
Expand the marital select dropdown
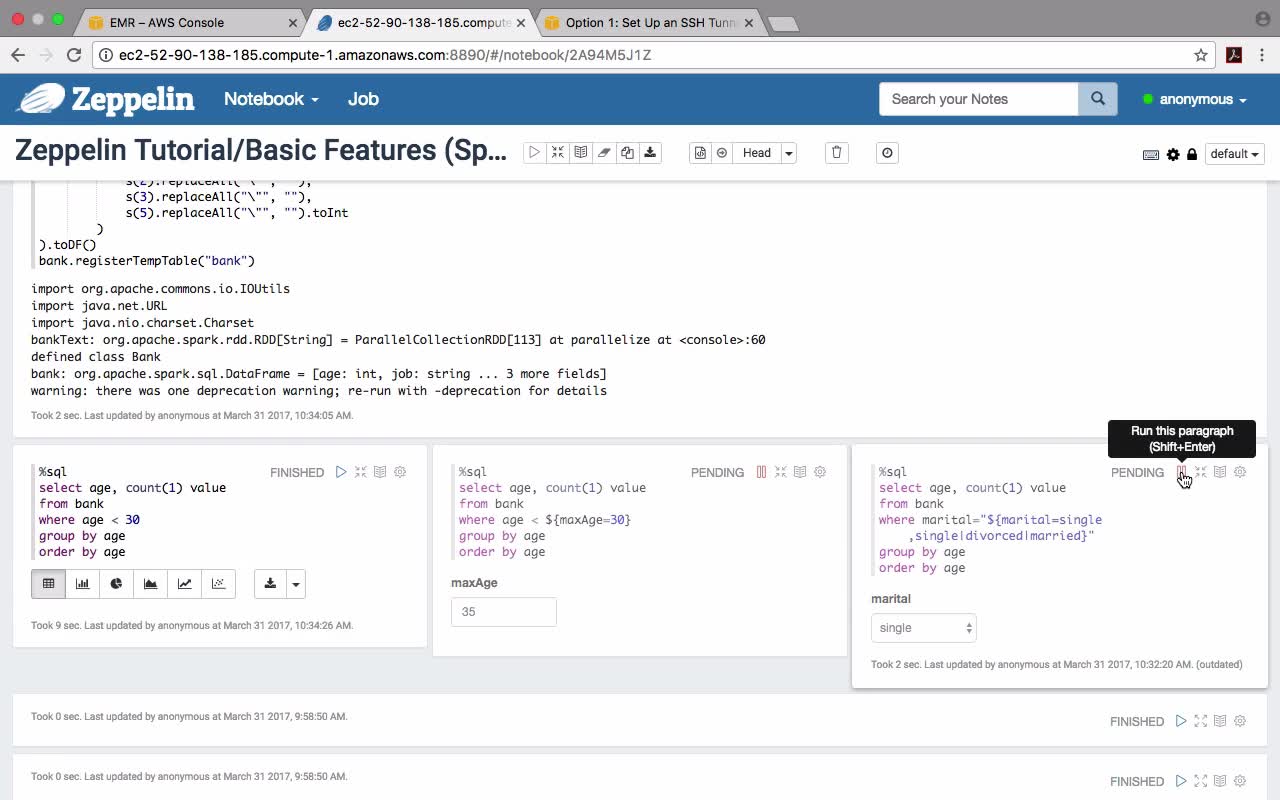point(923,628)
